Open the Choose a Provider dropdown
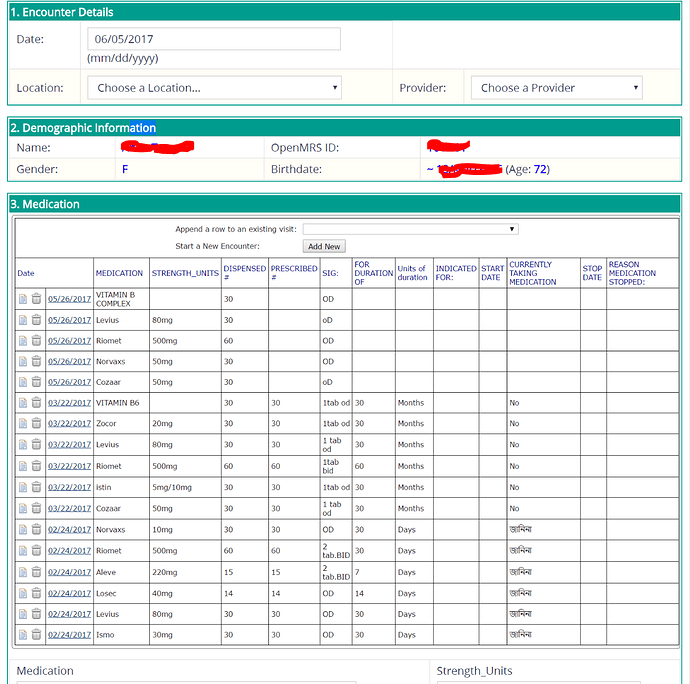This screenshot has width=690, height=684. pos(557,88)
